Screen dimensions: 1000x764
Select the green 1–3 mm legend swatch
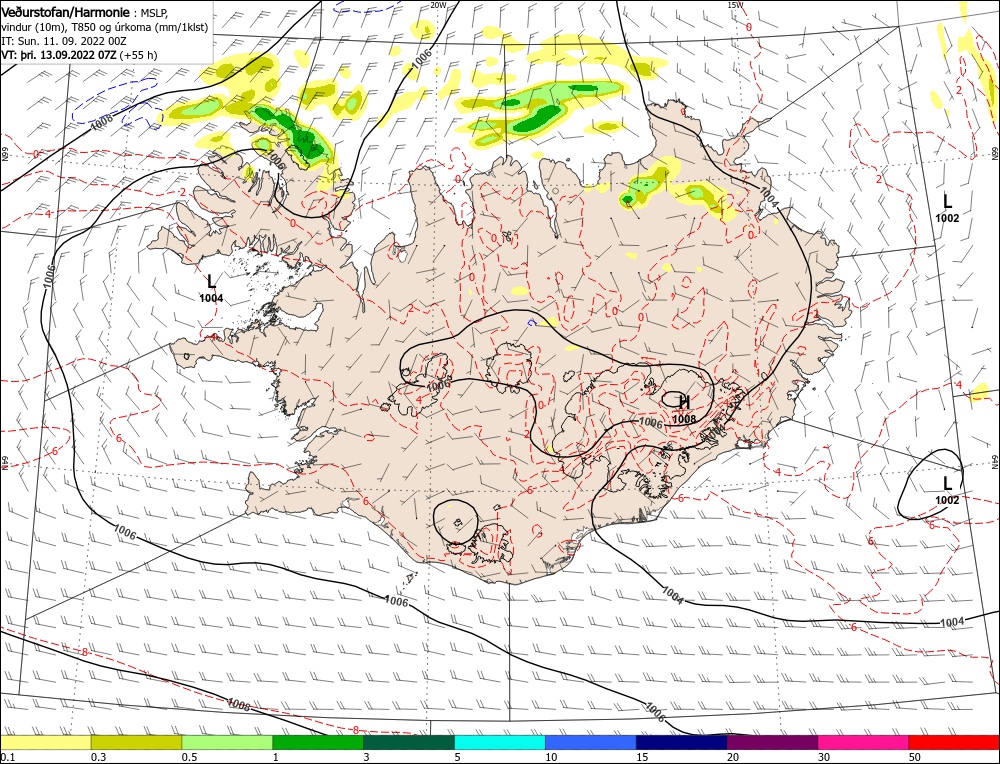[318, 742]
